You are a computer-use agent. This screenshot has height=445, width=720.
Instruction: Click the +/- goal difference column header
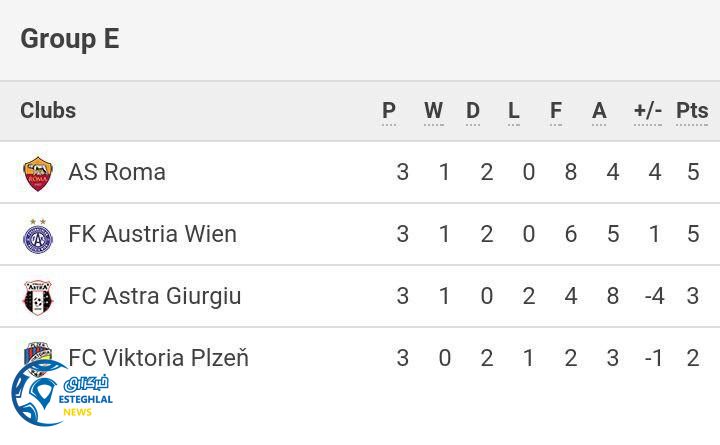[648, 111]
